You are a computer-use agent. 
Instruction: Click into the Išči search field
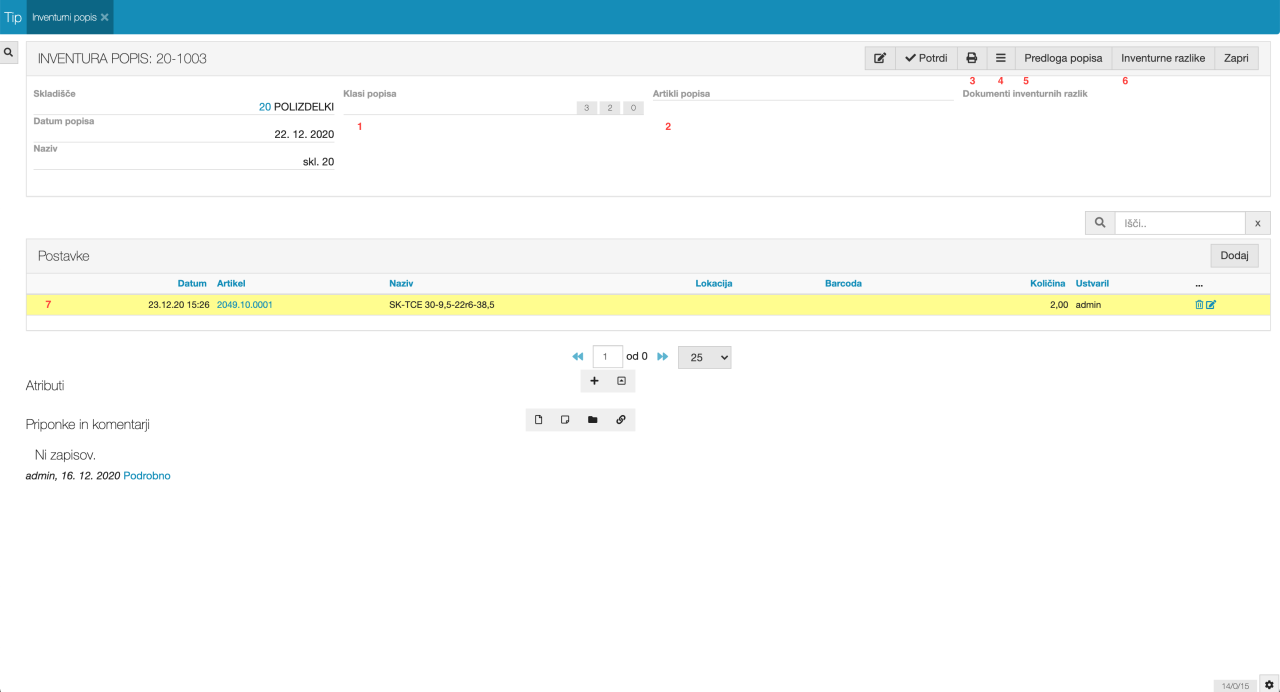pos(1180,223)
